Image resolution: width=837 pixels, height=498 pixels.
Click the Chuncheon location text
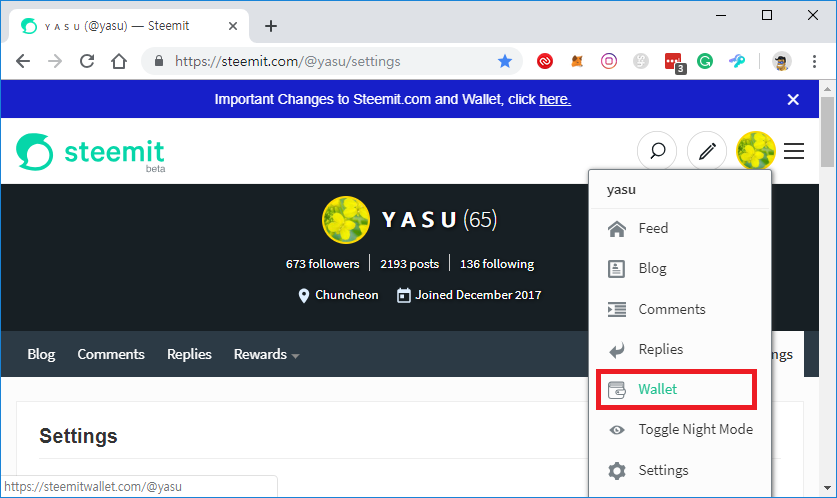pyautogui.click(x=346, y=295)
